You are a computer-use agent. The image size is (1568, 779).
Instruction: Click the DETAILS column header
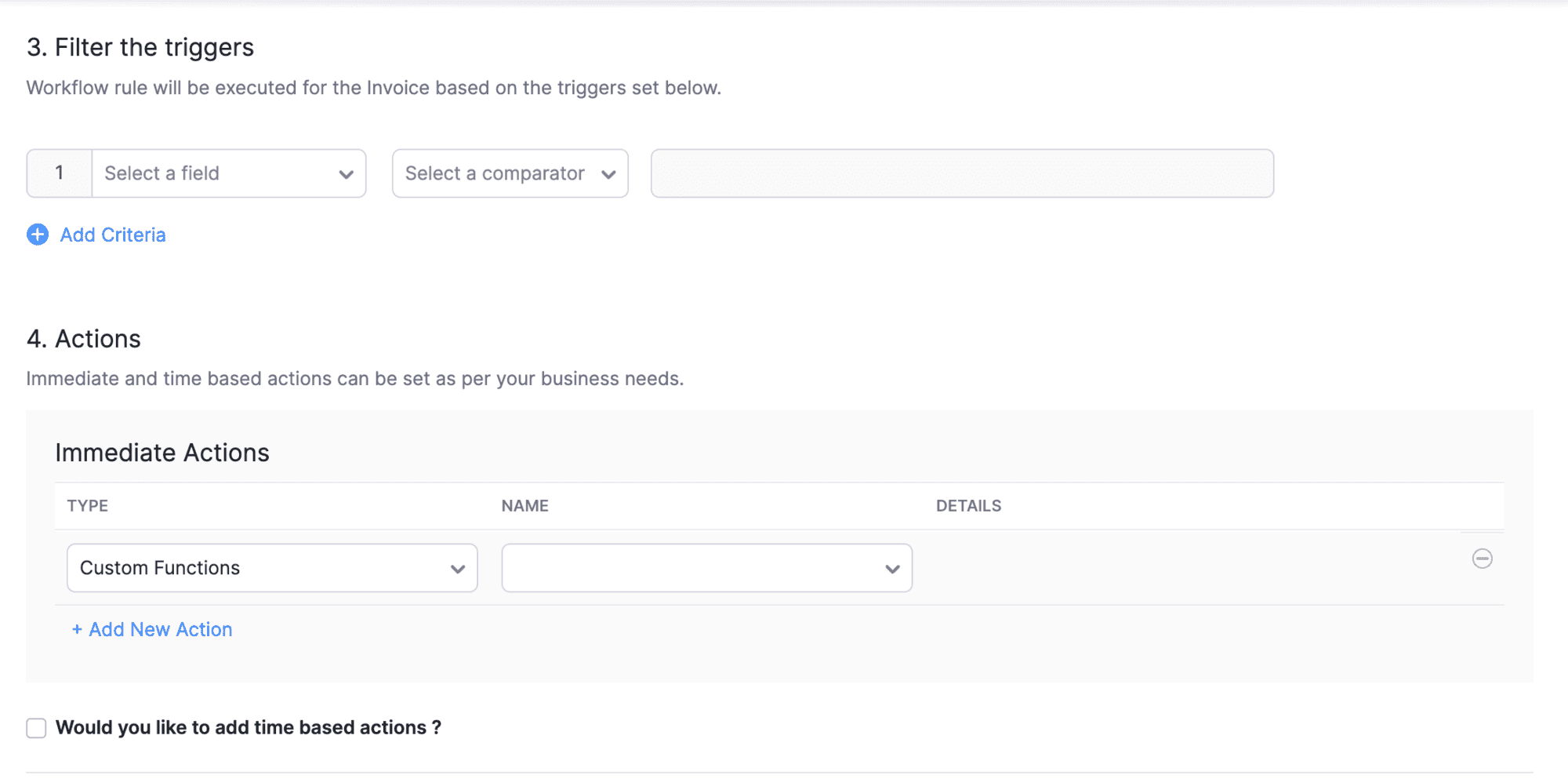tap(968, 506)
